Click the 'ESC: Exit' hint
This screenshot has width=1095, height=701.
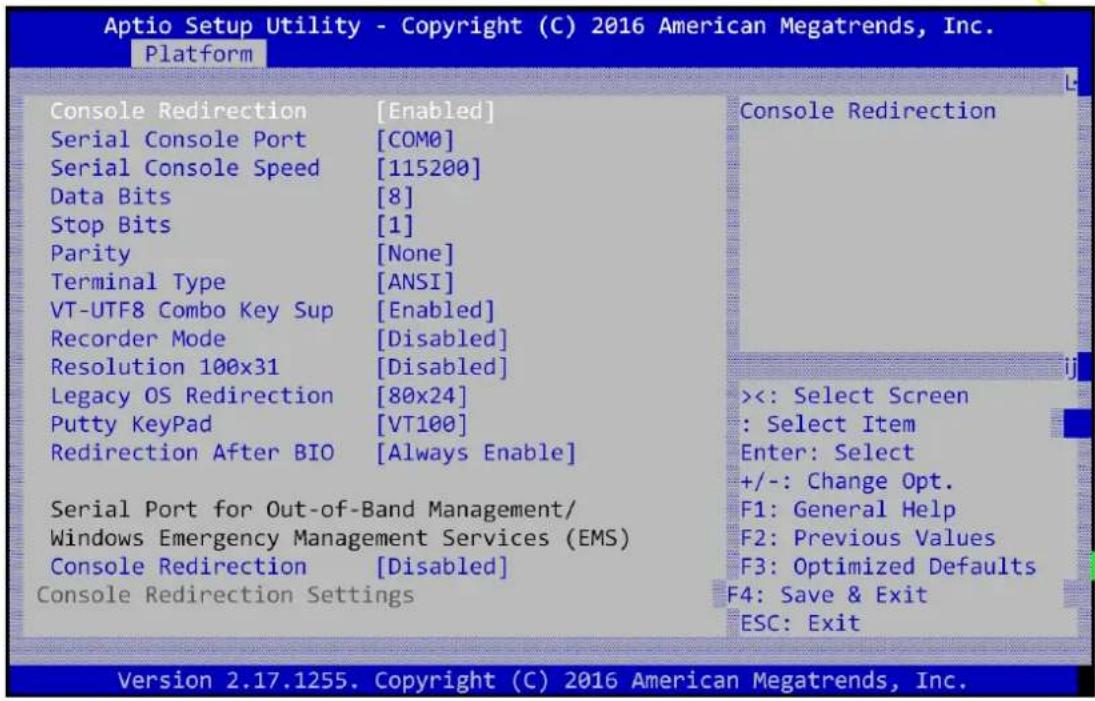[x=800, y=623]
